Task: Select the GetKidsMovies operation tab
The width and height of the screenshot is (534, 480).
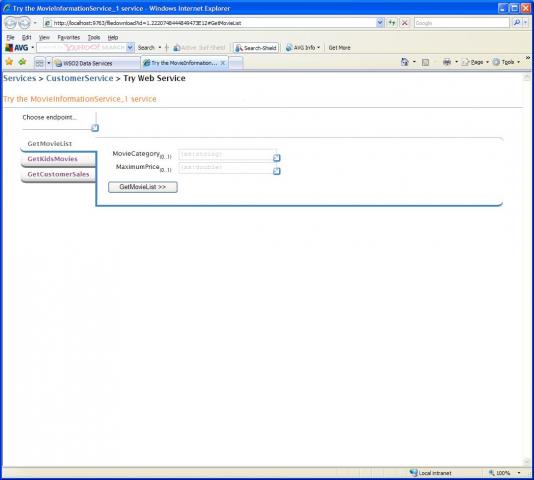Action: click(x=52, y=159)
